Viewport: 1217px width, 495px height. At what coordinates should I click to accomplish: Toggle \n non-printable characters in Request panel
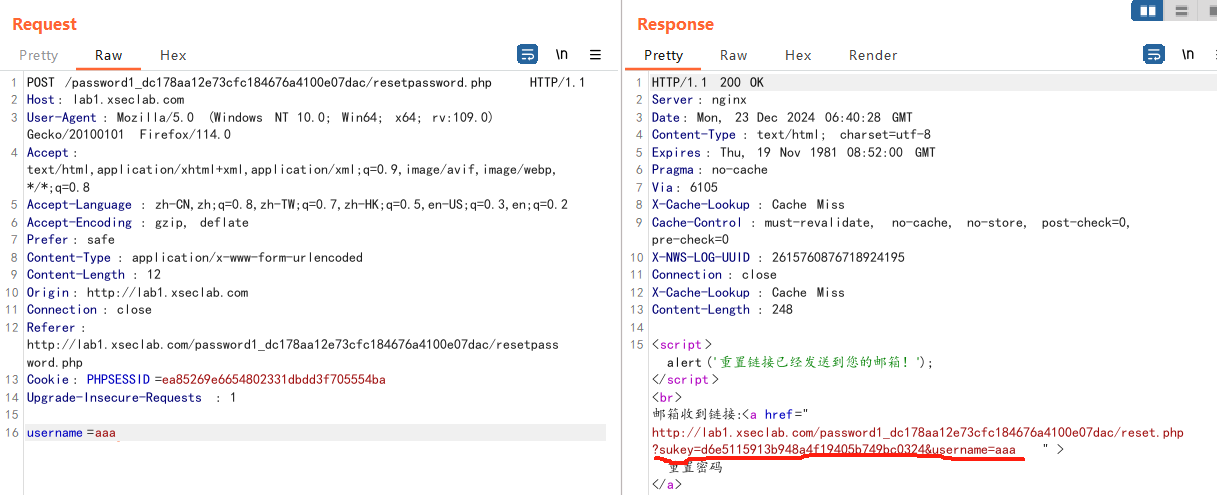tap(562, 54)
